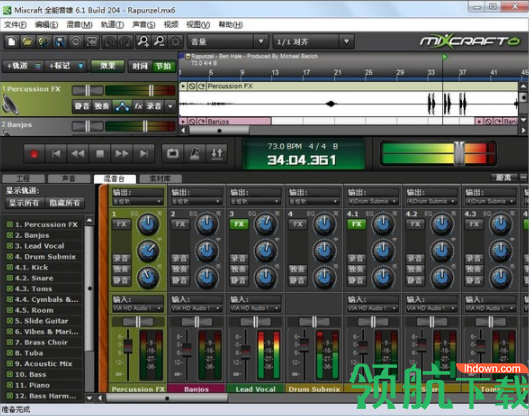529x416 pixels.
Task: Click the stop square button
Action: click(100, 154)
